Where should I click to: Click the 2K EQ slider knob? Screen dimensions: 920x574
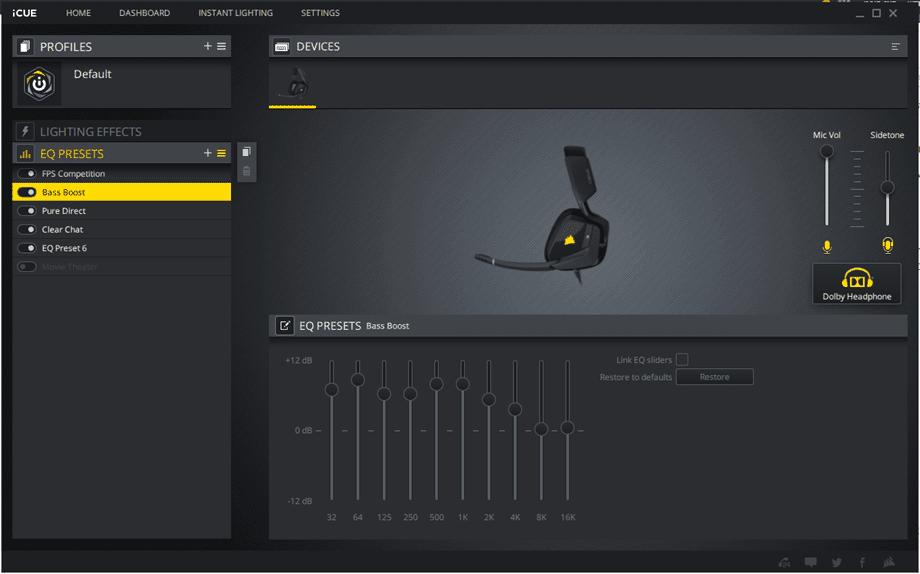[489, 399]
